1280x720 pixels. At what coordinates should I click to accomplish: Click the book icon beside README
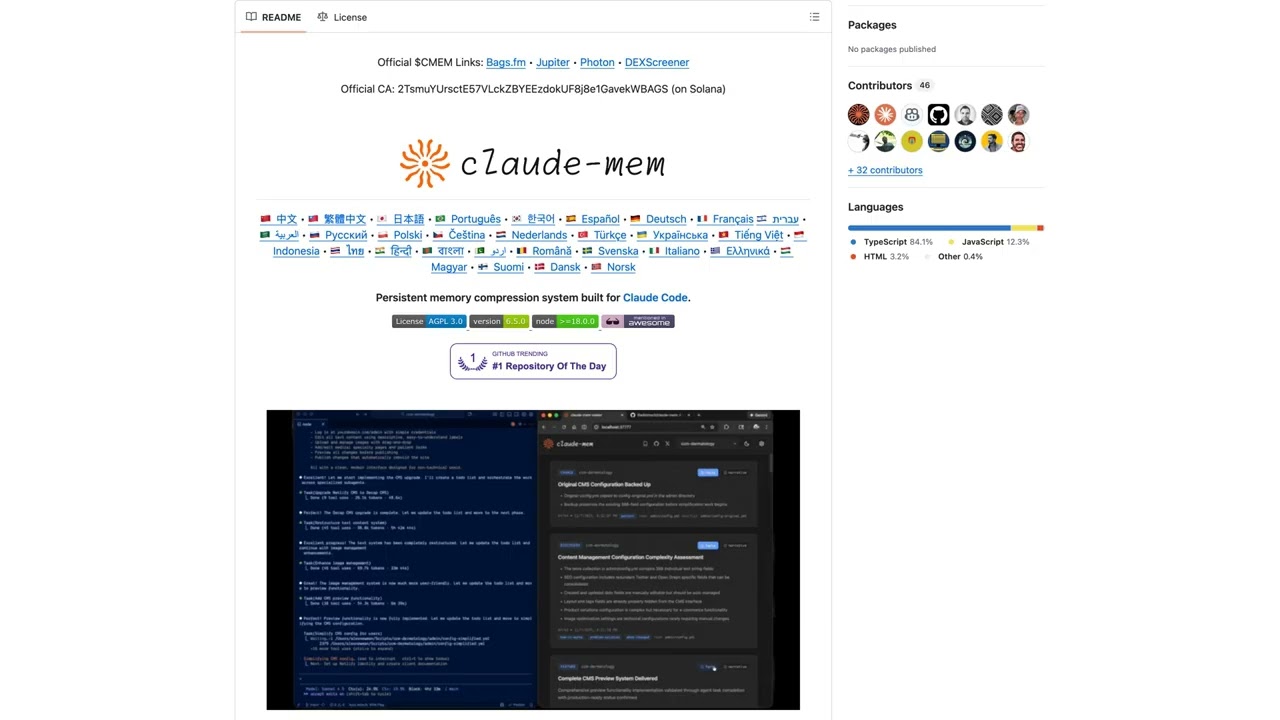pos(251,17)
